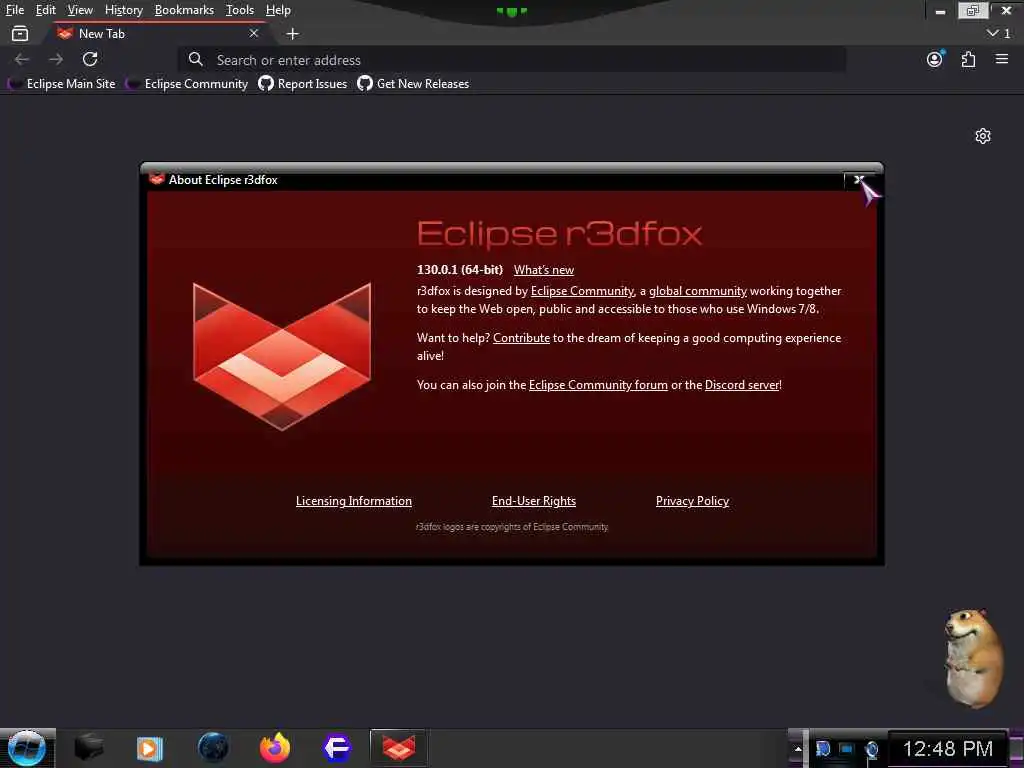Click the small r3dfox icon in dialog titlebar
Screen dimensions: 1024x768
[157, 179]
